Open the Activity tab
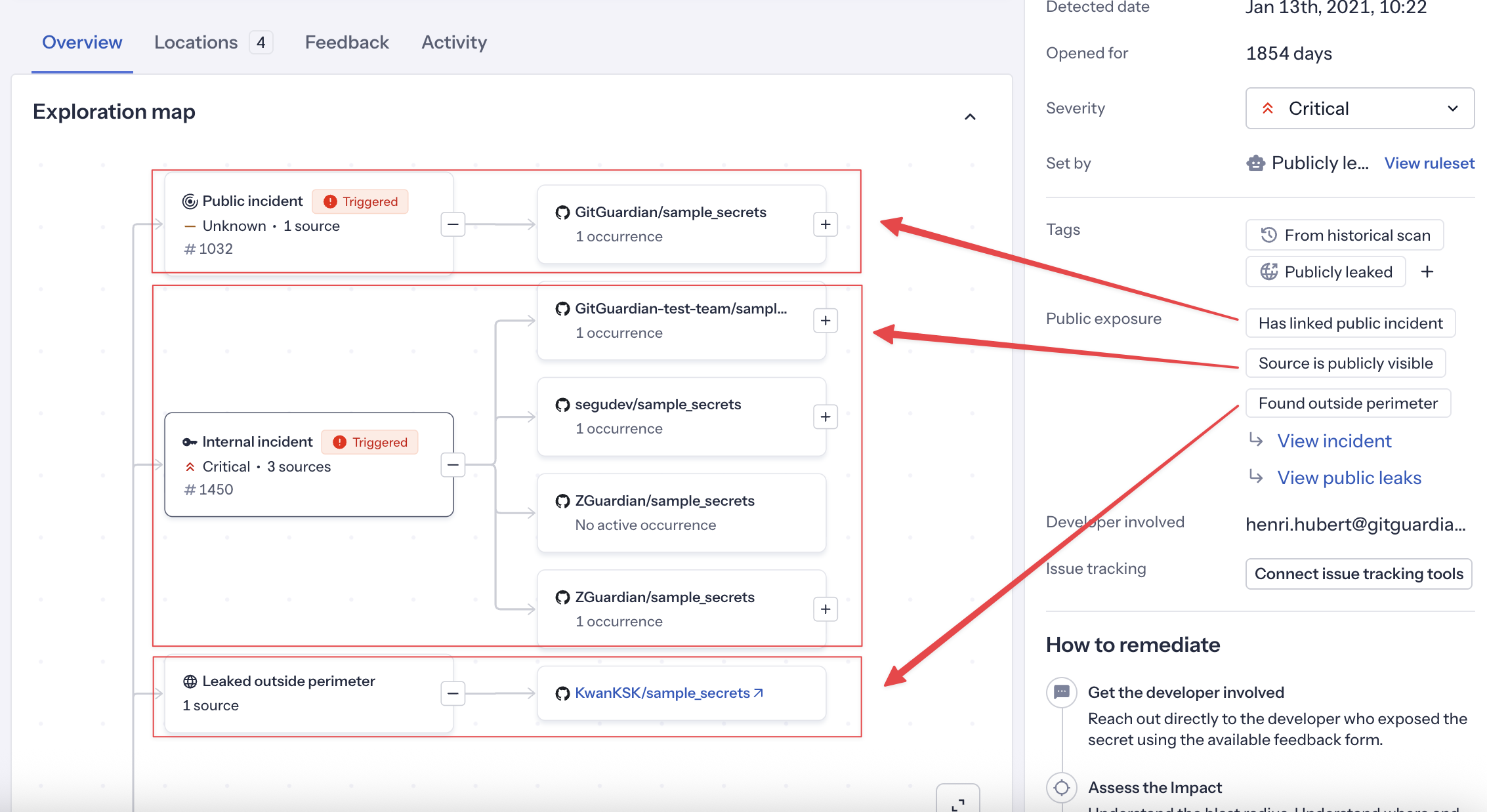 [x=454, y=43]
